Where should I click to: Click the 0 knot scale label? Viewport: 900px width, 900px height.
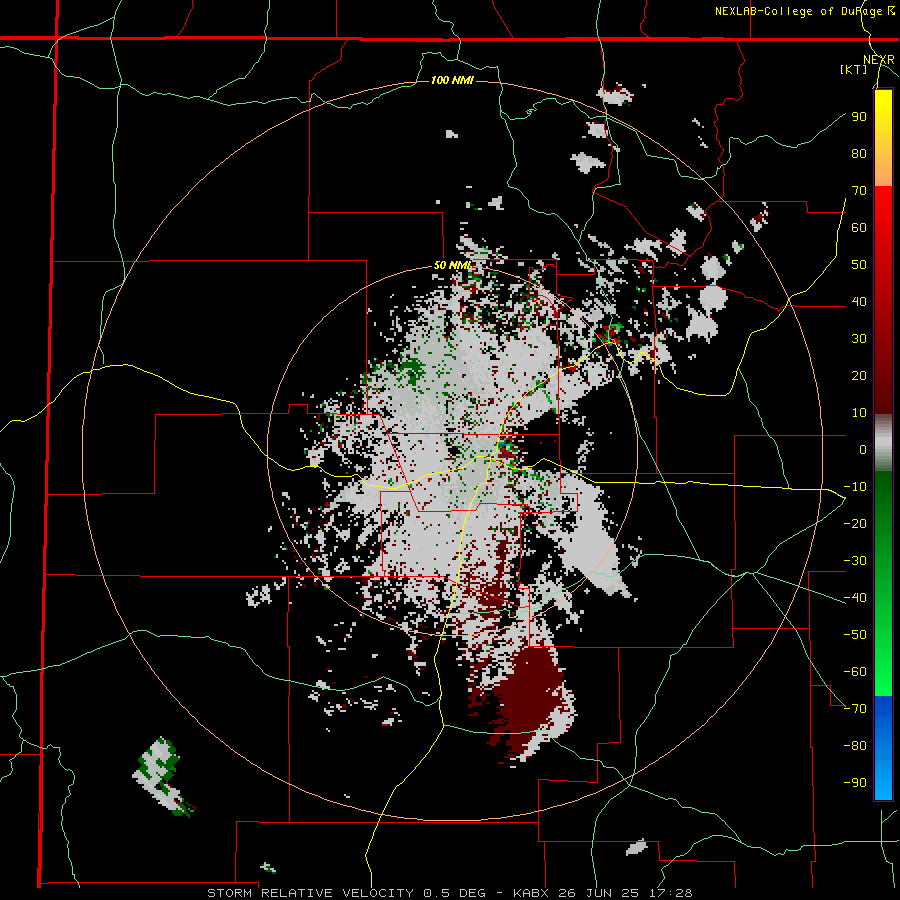point(863,449)
